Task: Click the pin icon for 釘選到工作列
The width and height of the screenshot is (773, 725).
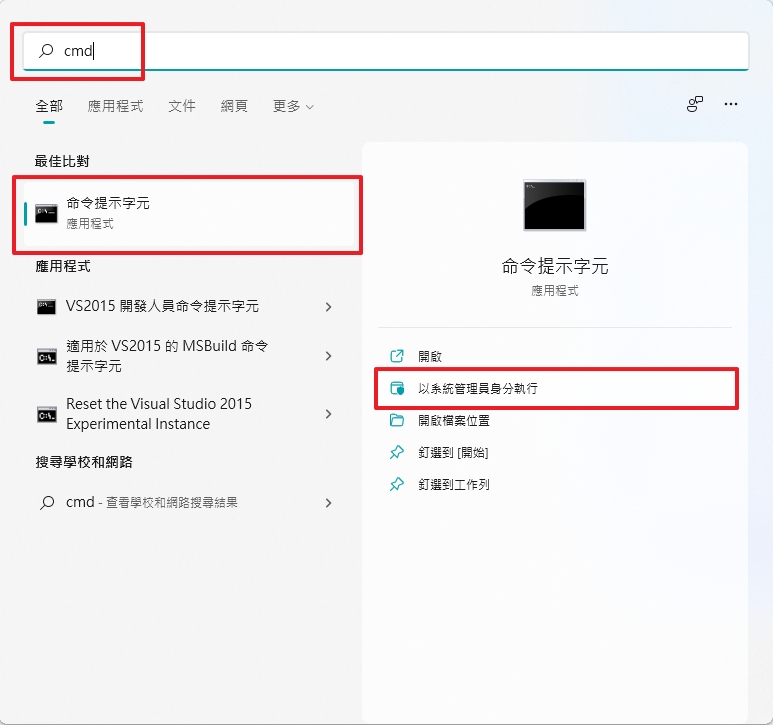Action: click(x=397, y=484)
